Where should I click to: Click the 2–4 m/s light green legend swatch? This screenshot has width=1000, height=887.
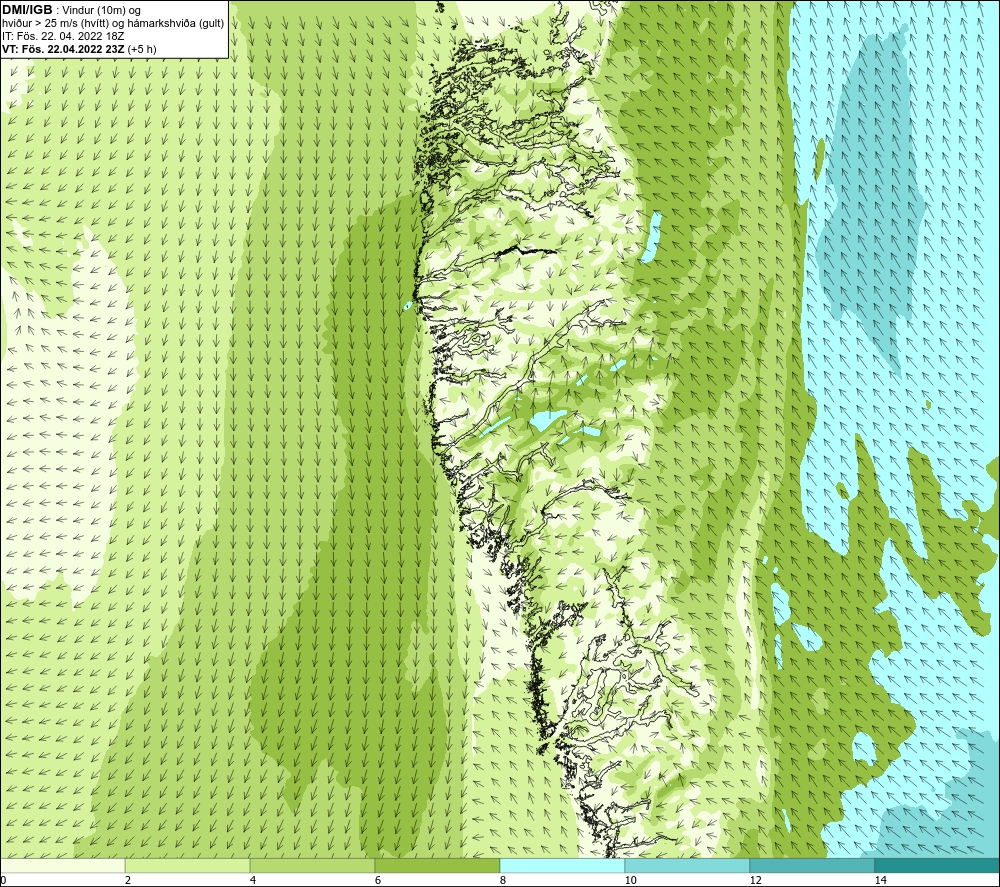pyautogui.click(x=187, y=865)
